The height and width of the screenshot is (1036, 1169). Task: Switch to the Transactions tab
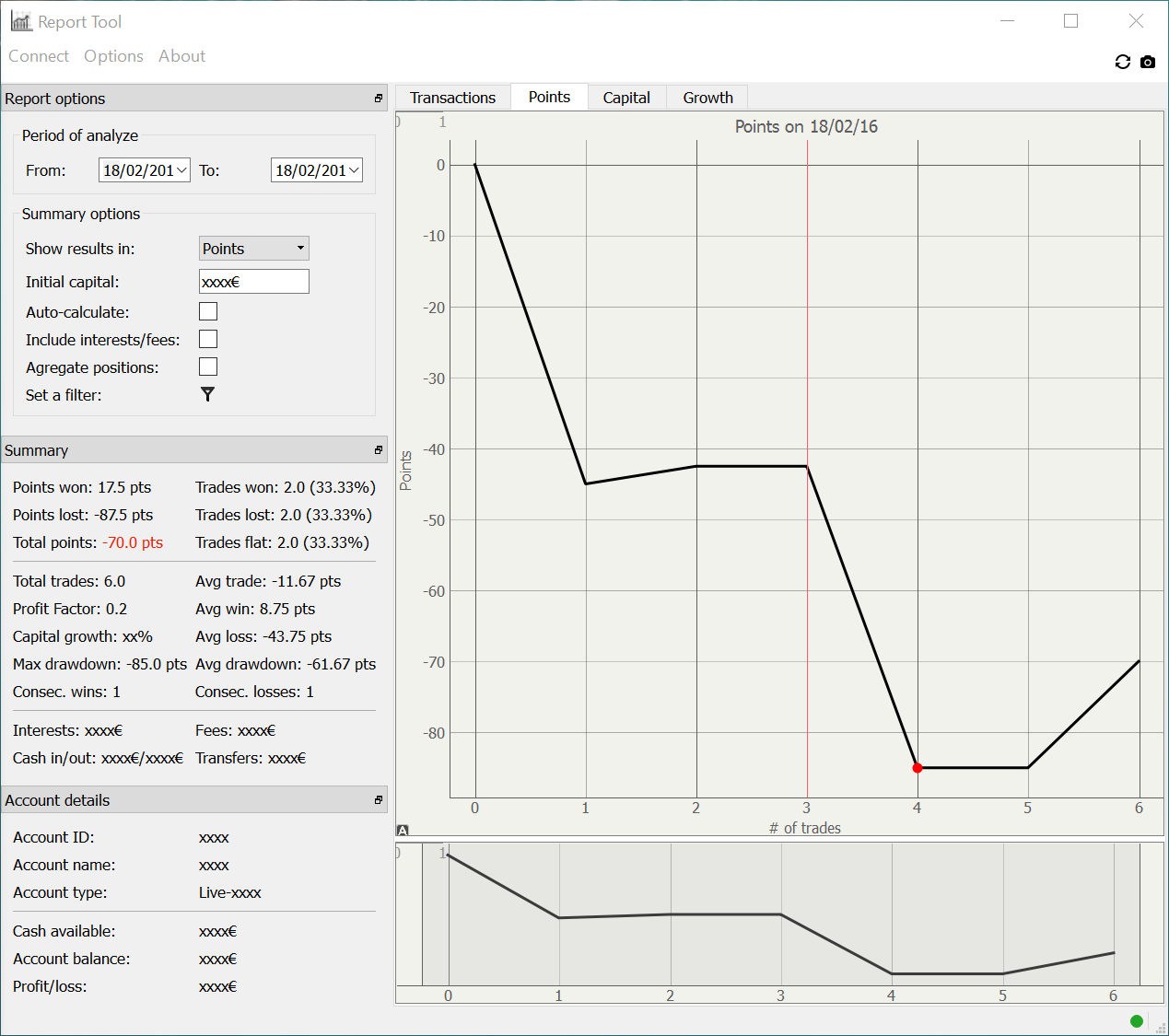(x=452, y=98)
